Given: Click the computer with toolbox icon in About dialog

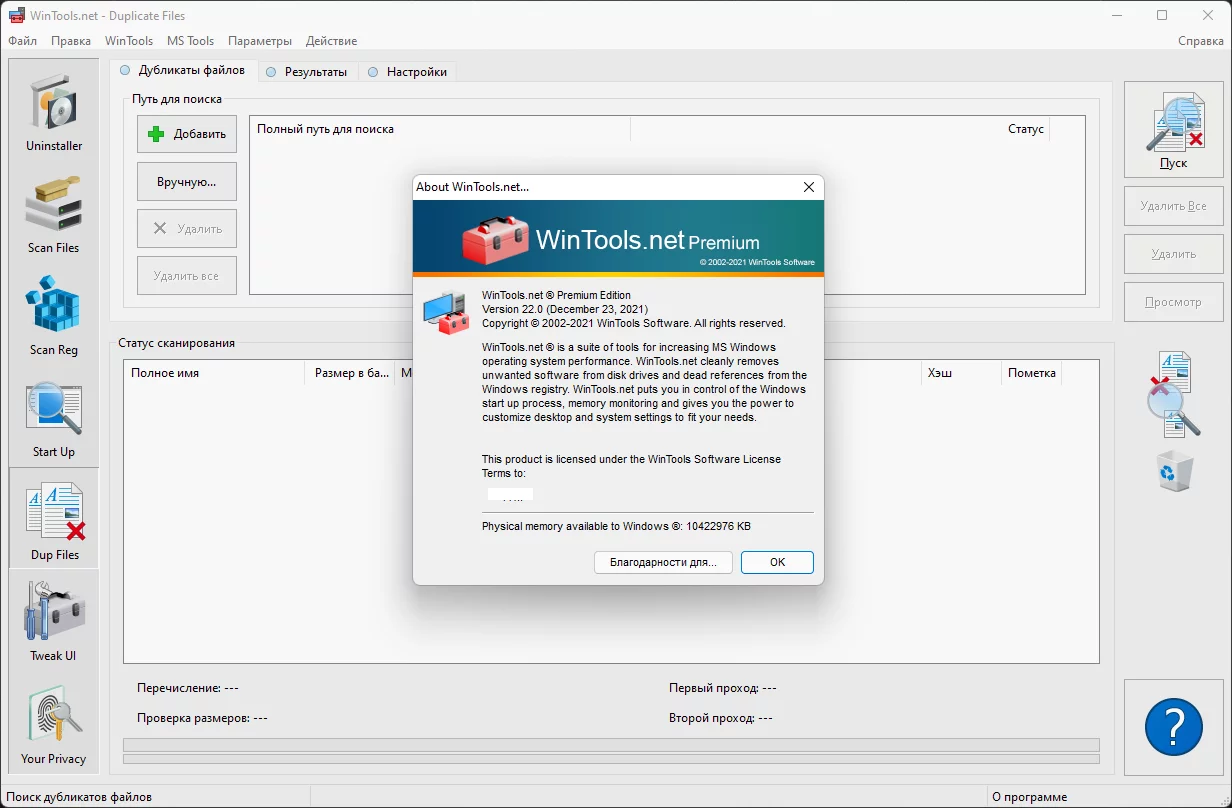Looking at the screenshot, I should coord(446,312).
